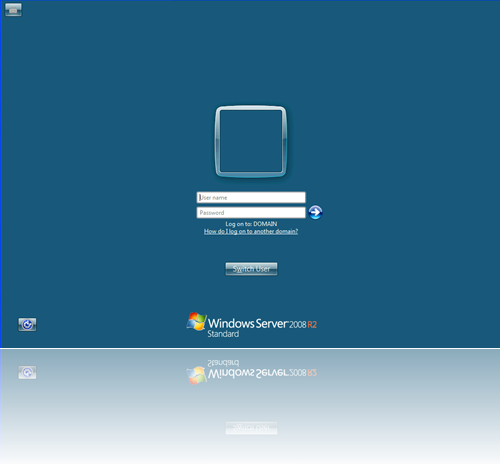Select the empty user account picture tile
500x464 pixels.
point(251,141)
